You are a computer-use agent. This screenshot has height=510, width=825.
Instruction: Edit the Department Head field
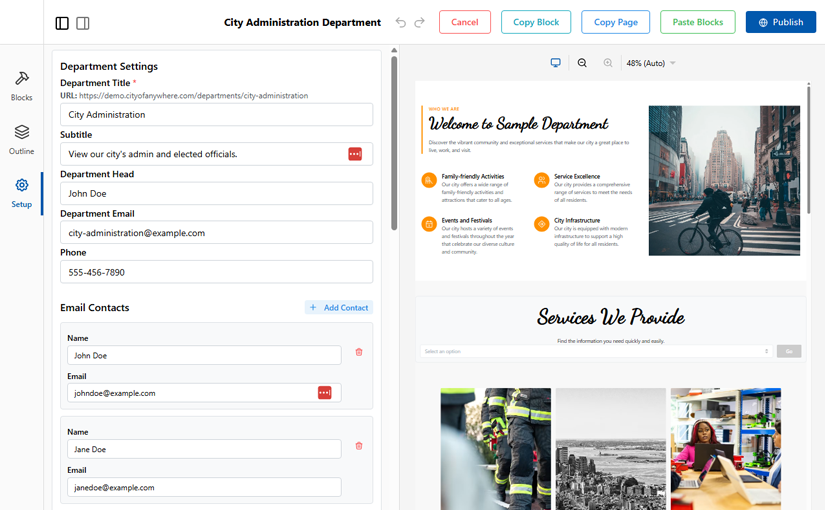point(216,193)
